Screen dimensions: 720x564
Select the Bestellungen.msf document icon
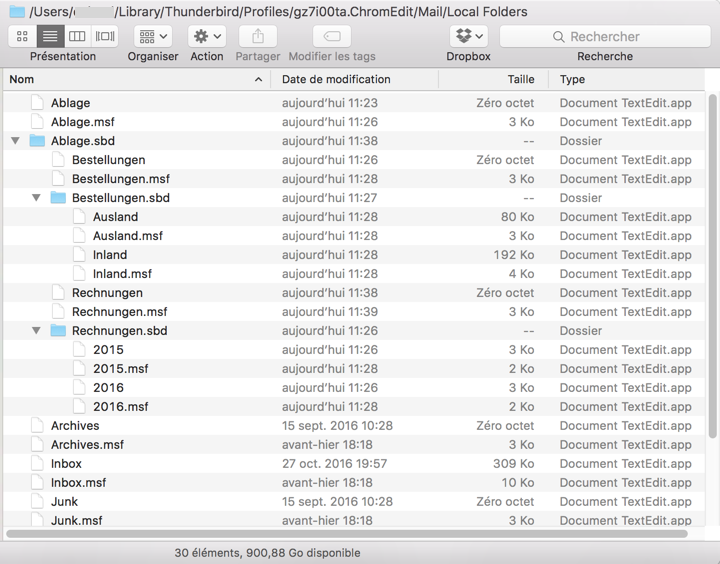pos(58,179)
